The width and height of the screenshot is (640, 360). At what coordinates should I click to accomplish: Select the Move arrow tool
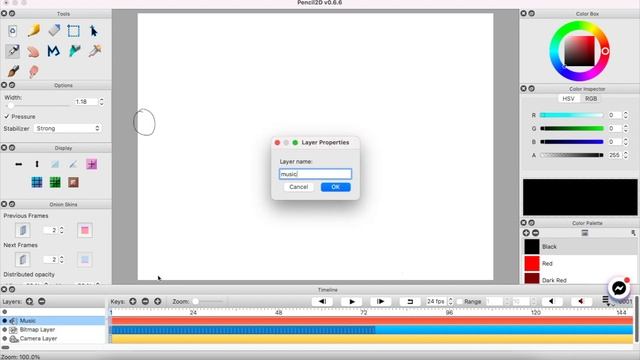point(94,31)
